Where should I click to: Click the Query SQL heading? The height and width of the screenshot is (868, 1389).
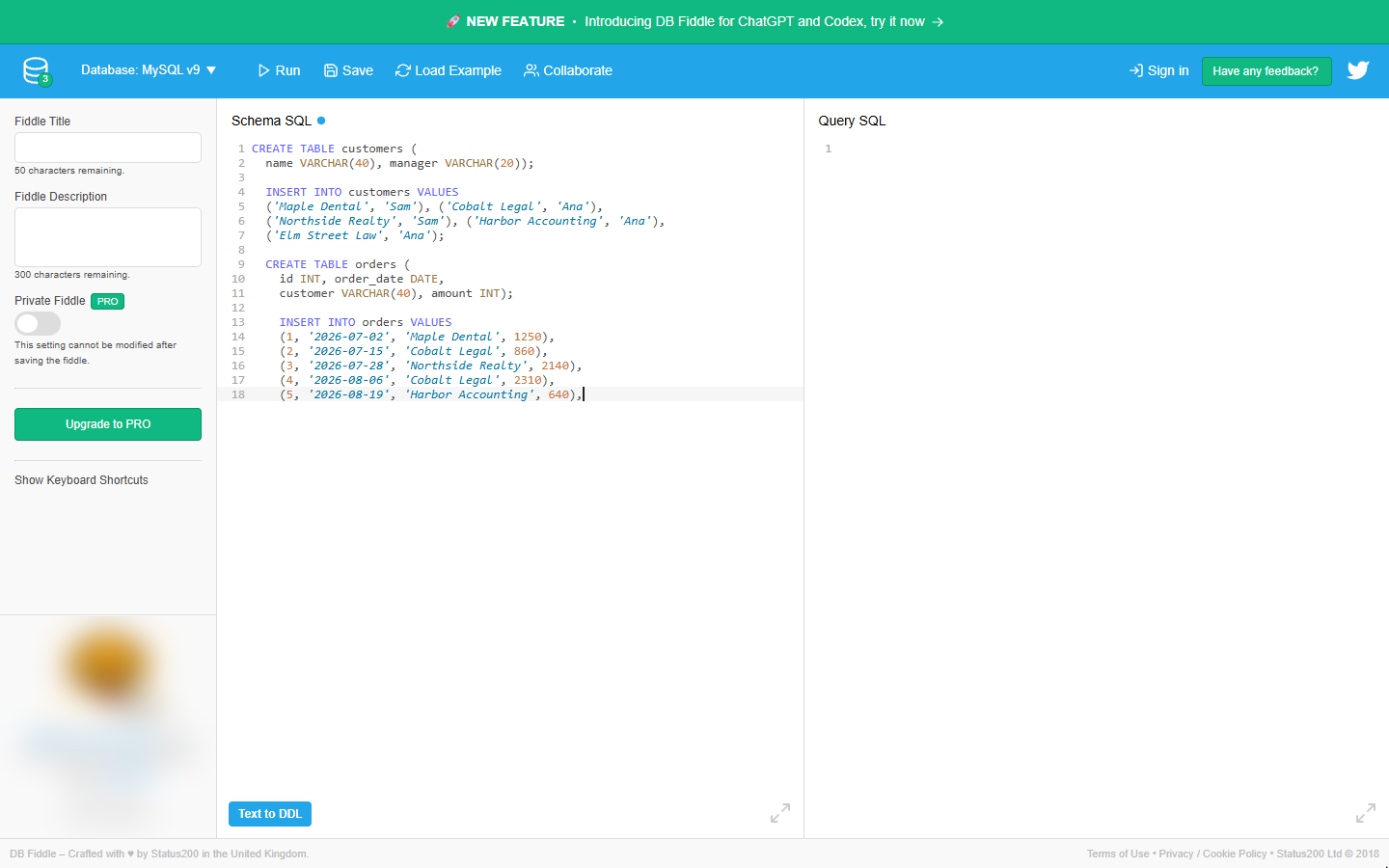pyautogui.click(x=852, y=121)
